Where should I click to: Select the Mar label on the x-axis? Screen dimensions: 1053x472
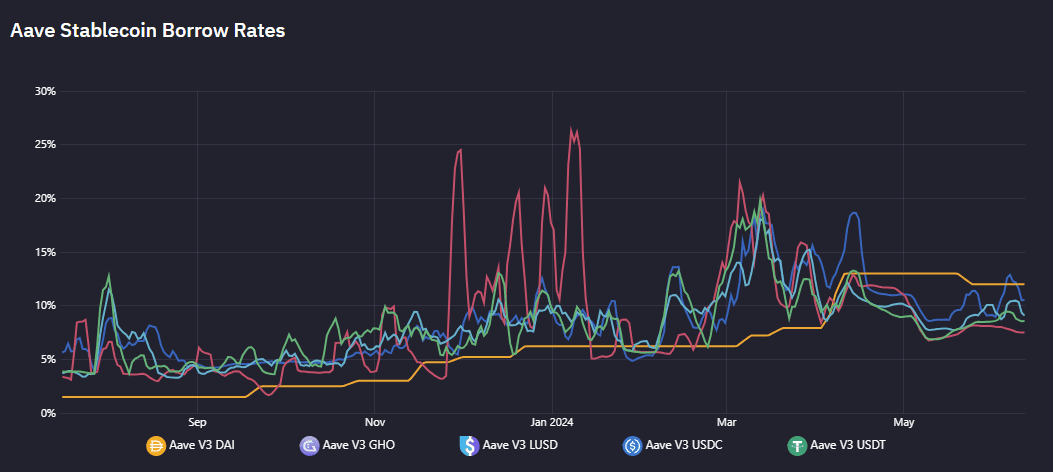pos(727,422)
